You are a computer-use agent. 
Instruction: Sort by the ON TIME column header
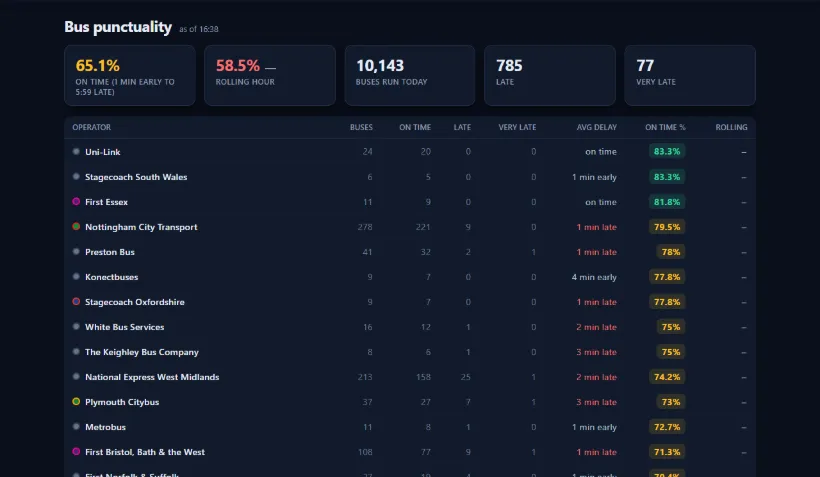click(x=415, y=127)
